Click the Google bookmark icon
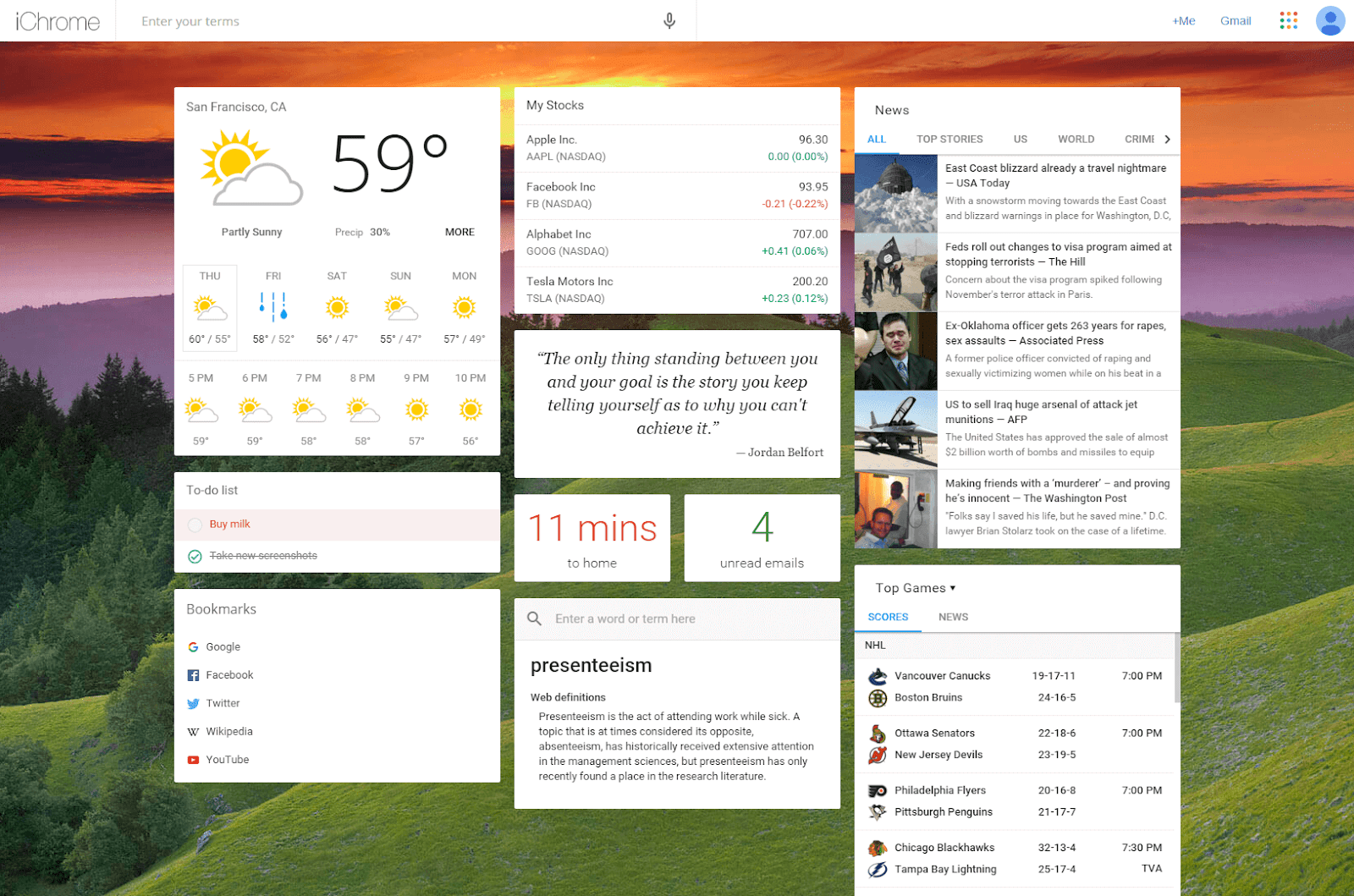 193,647
